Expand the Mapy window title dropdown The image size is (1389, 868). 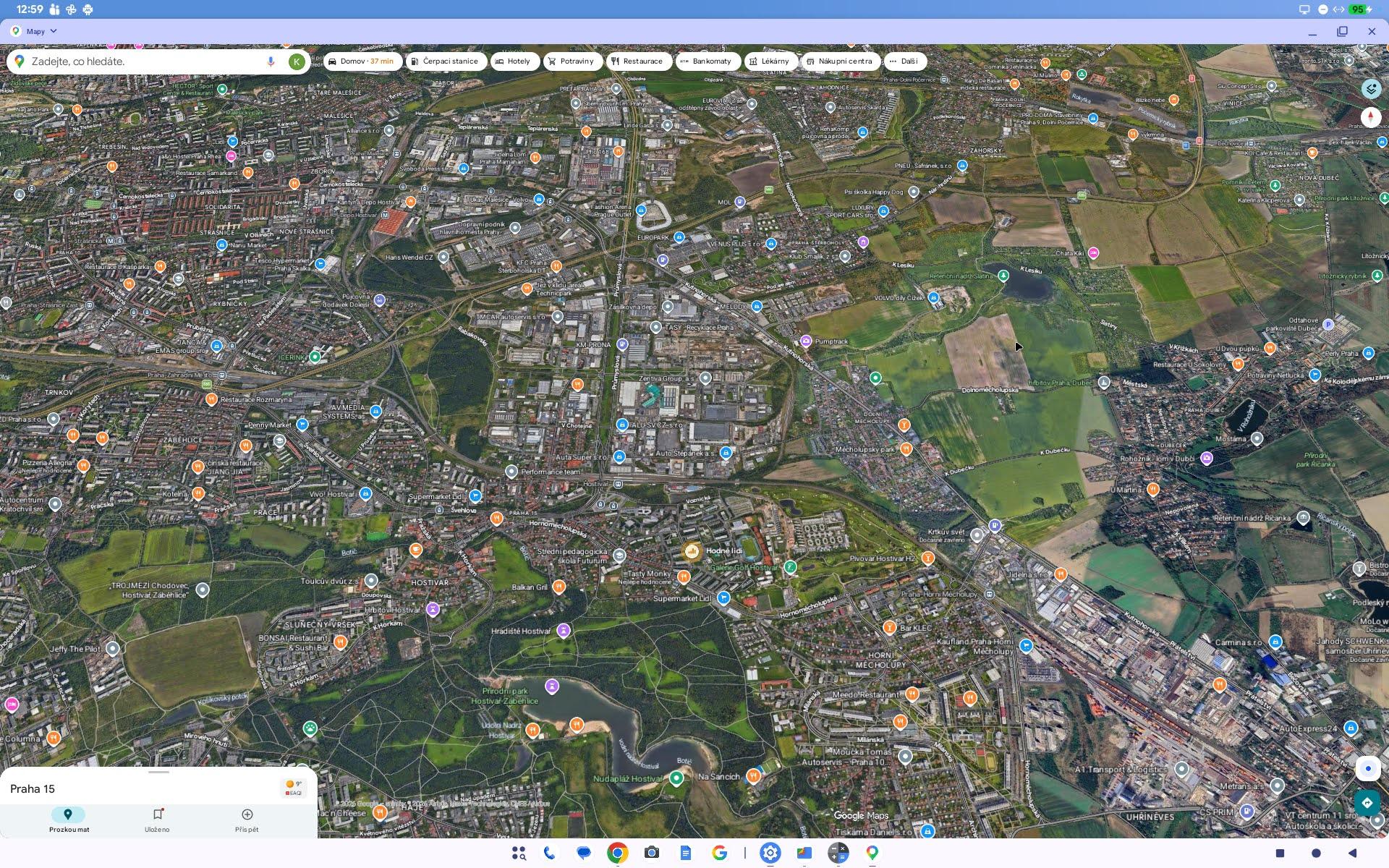click(x=54, y=31)
